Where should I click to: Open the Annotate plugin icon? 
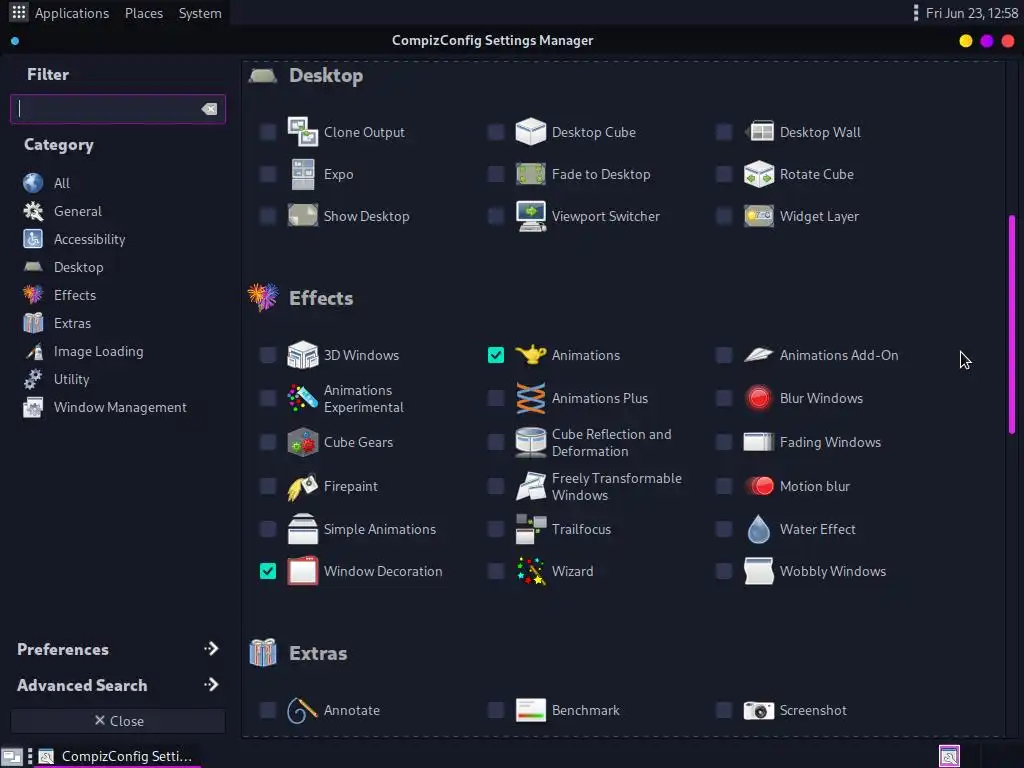tap(302, 711)
